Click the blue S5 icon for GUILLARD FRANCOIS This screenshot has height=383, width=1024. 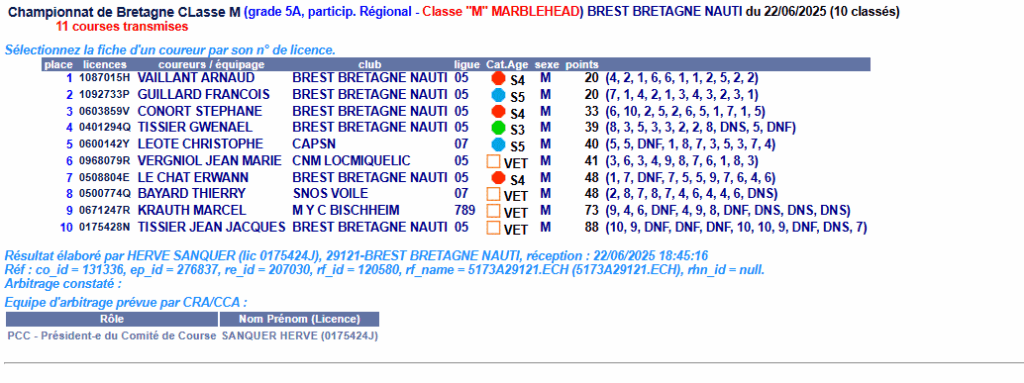click(498, 95)
